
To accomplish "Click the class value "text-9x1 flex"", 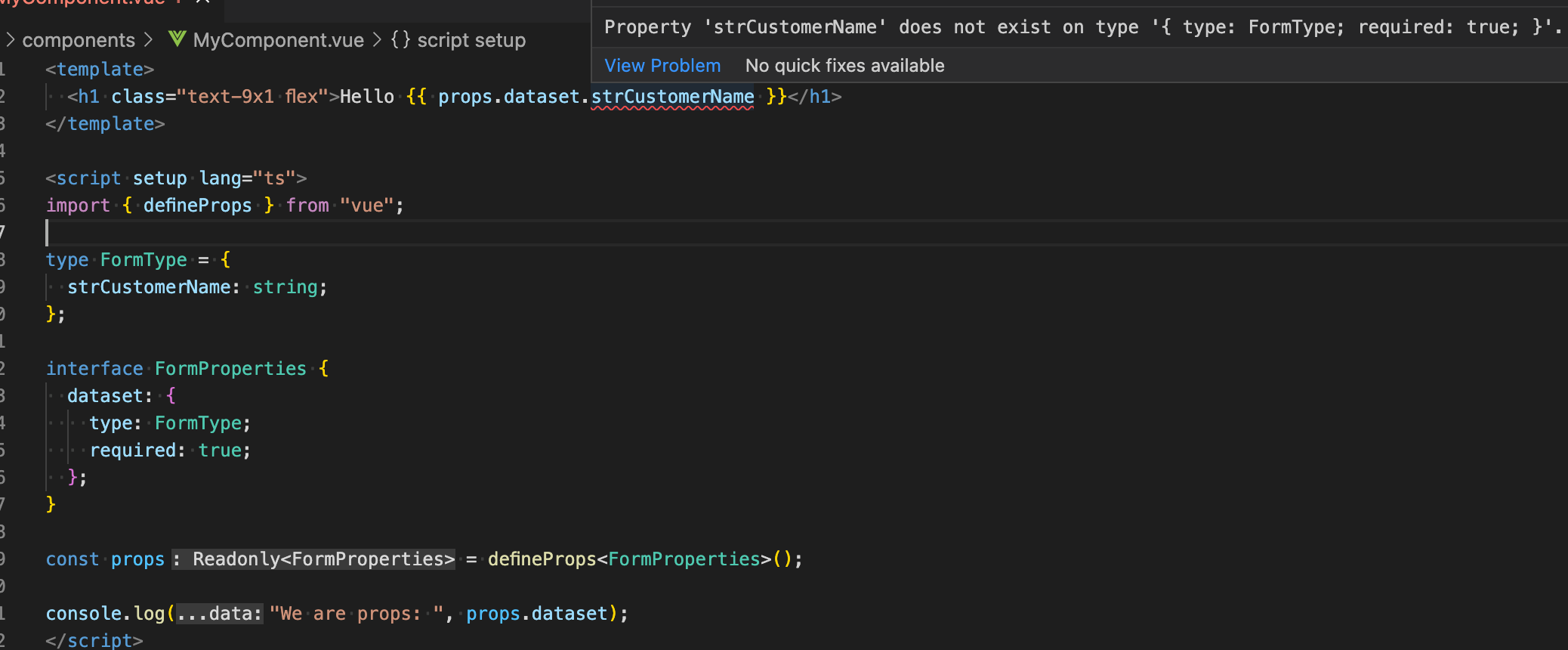I will (x=253, y=97).
